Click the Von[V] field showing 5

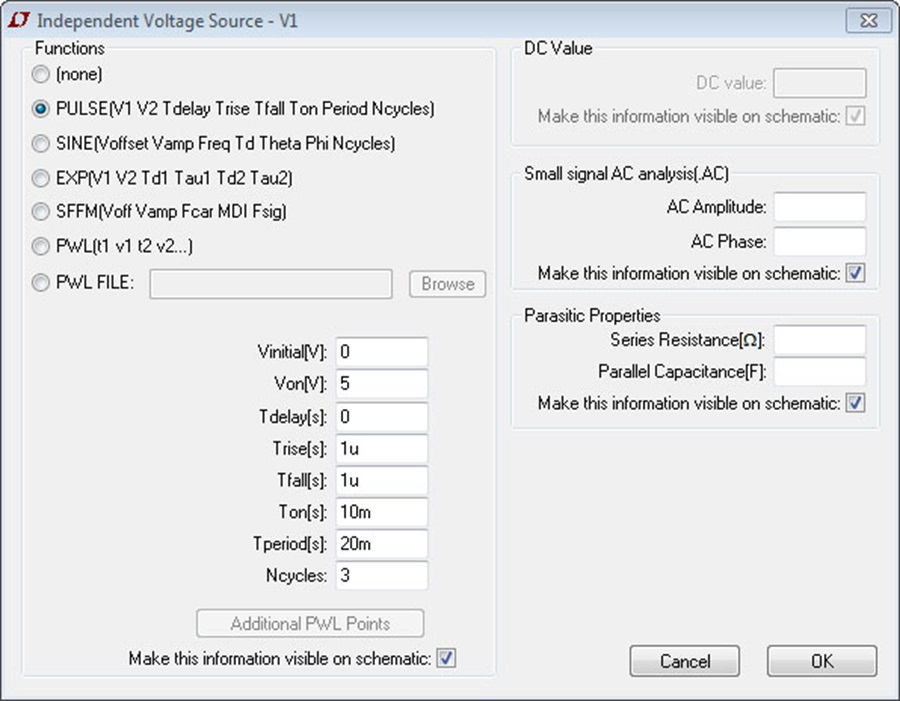tap(382, 384)
